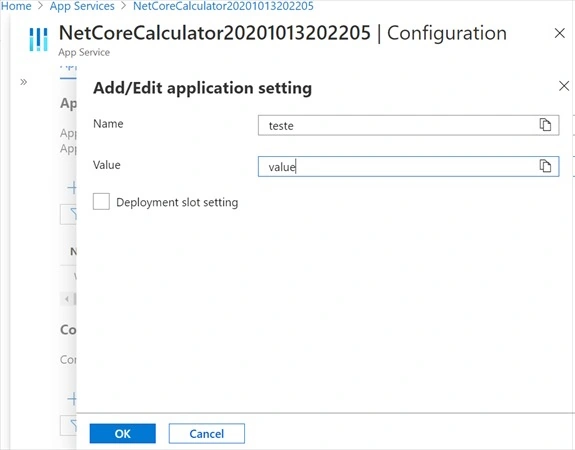575x450 pixels.
Task: Open NetCoreCalculator20201013202205 breadcrumb link
Action: click(x=223, y=6)
